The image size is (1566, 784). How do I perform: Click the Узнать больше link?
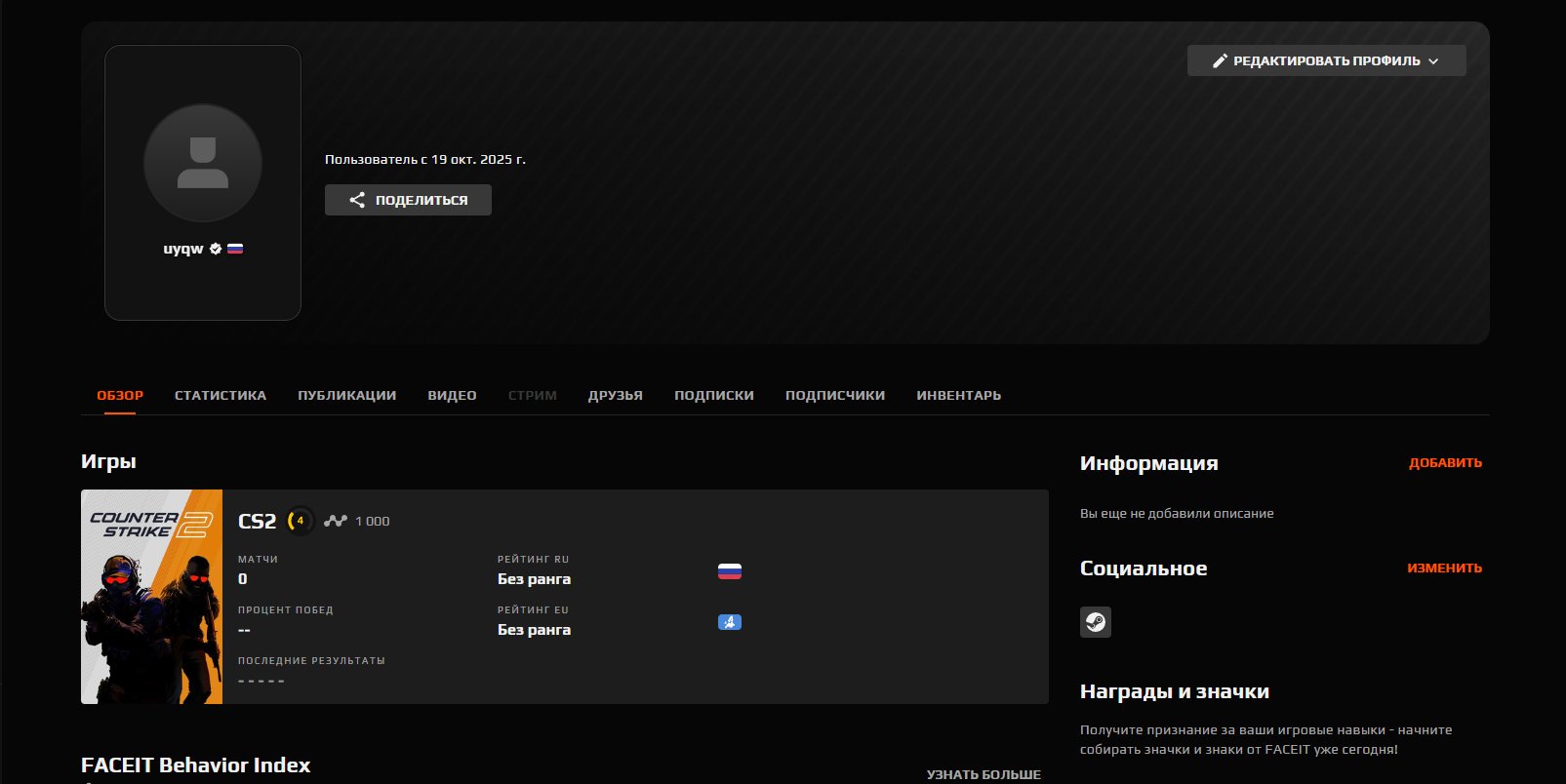click(x=984, y=774)
